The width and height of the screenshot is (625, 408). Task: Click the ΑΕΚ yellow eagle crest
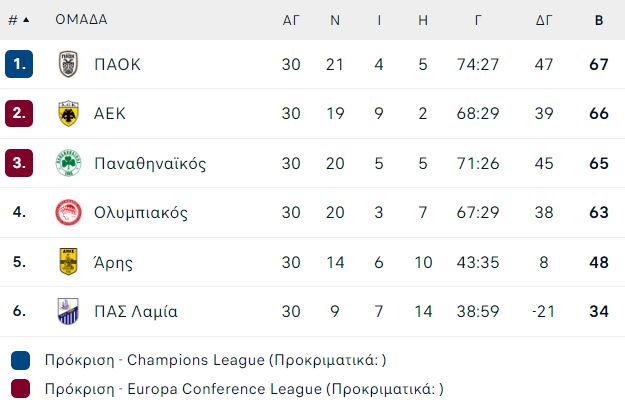(69, 114)
